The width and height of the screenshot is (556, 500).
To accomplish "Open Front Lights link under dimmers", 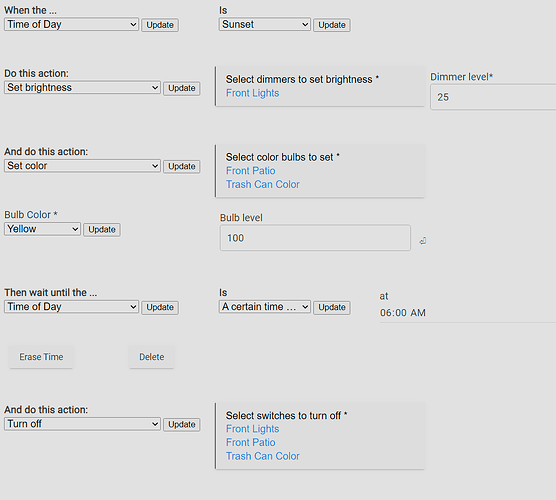I will (252, 93).
